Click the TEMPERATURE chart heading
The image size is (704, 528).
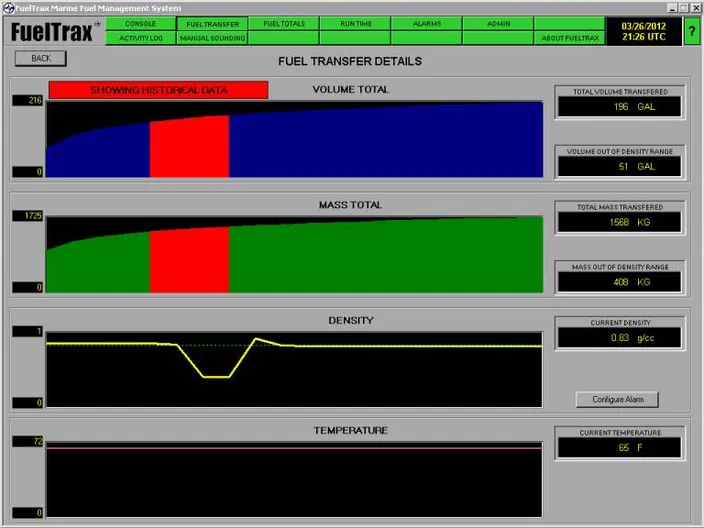[351, 430]
